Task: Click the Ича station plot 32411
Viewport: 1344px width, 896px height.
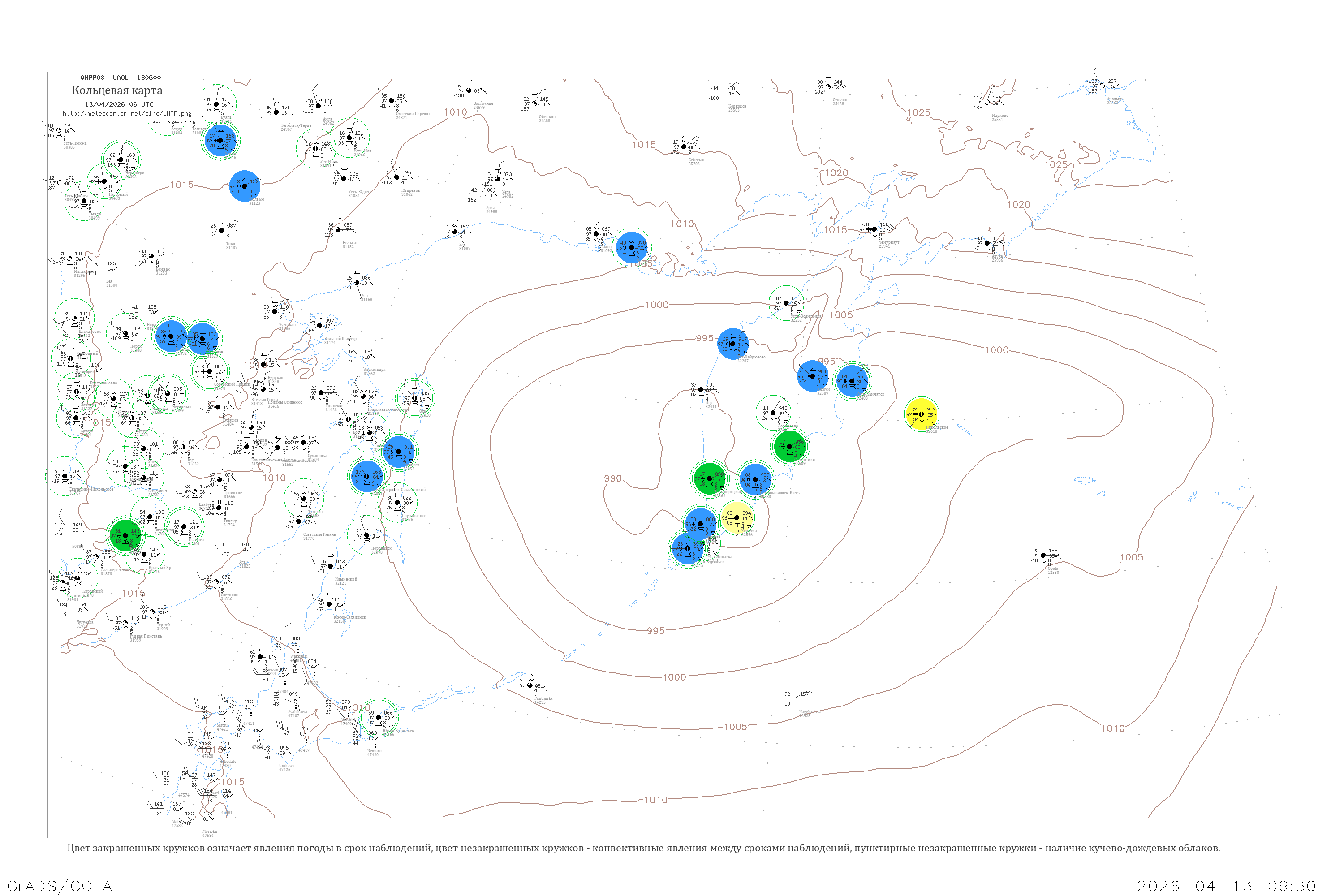Action: coord(701,390)
